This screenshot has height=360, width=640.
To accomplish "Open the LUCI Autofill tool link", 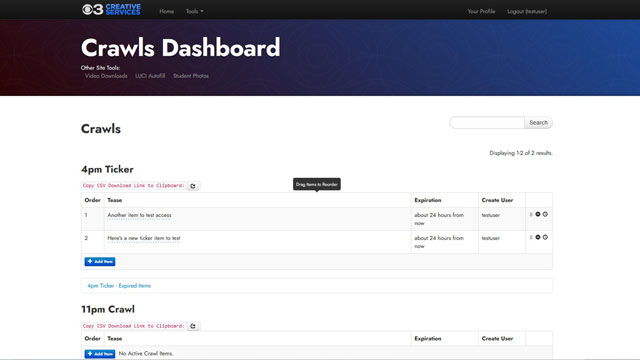I will pyautogui.click(x=150, y=76).
